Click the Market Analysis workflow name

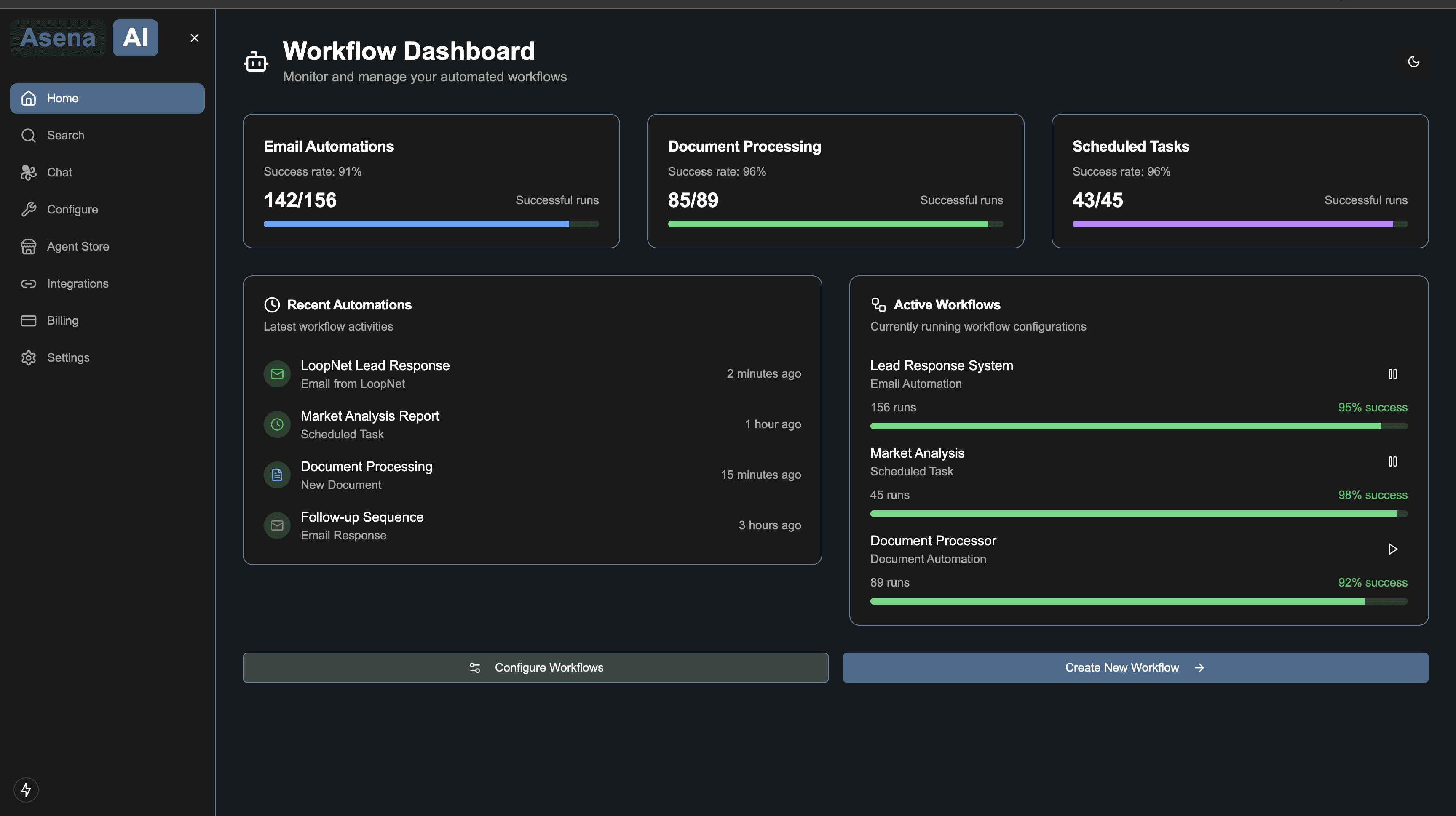coord(917,453)
